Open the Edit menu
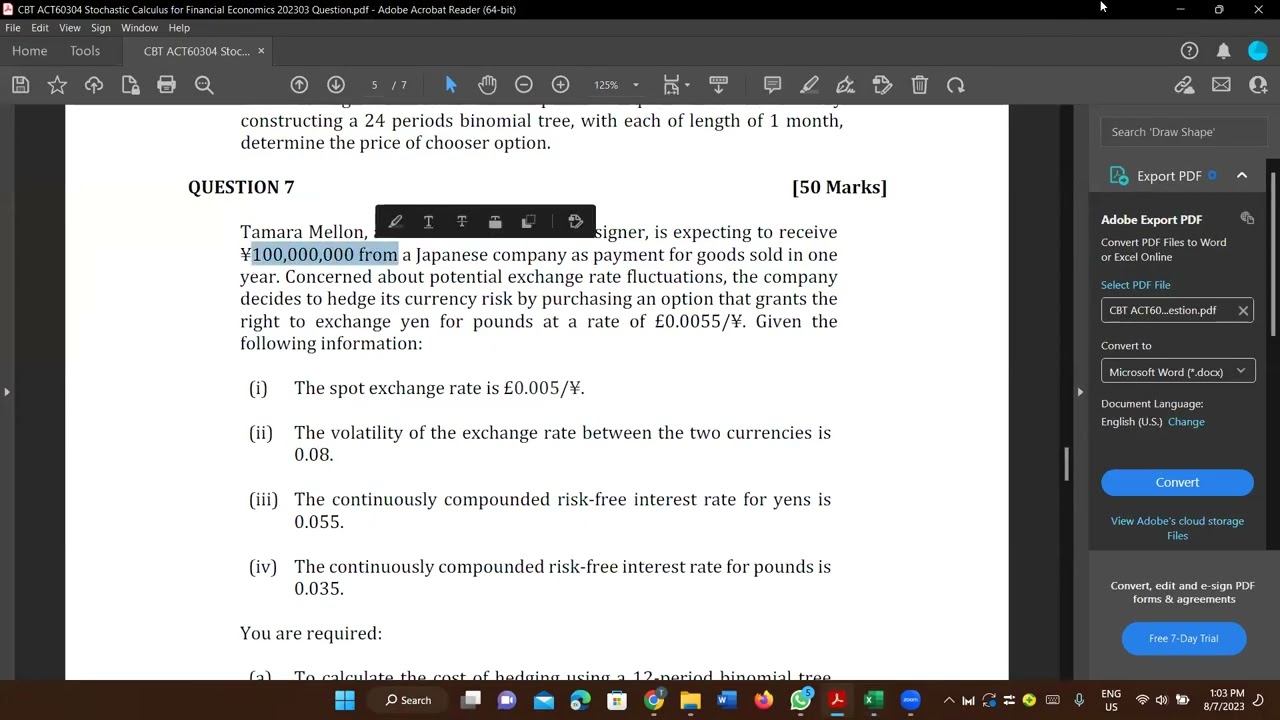The width and height of the screenshot is (1280, 720). click(x=40, y=28)
